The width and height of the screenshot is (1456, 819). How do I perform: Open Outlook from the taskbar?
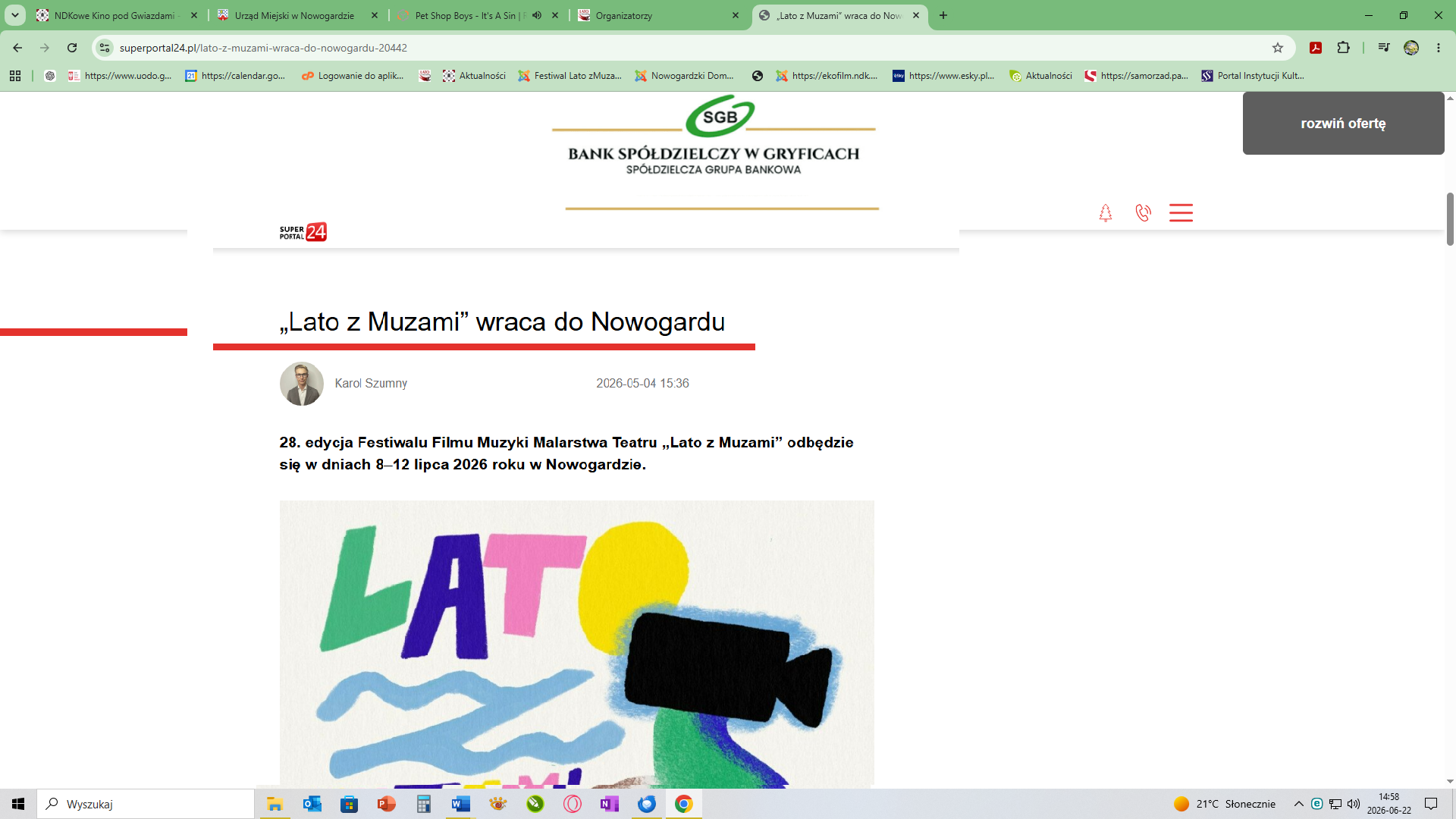coord(312,804)
